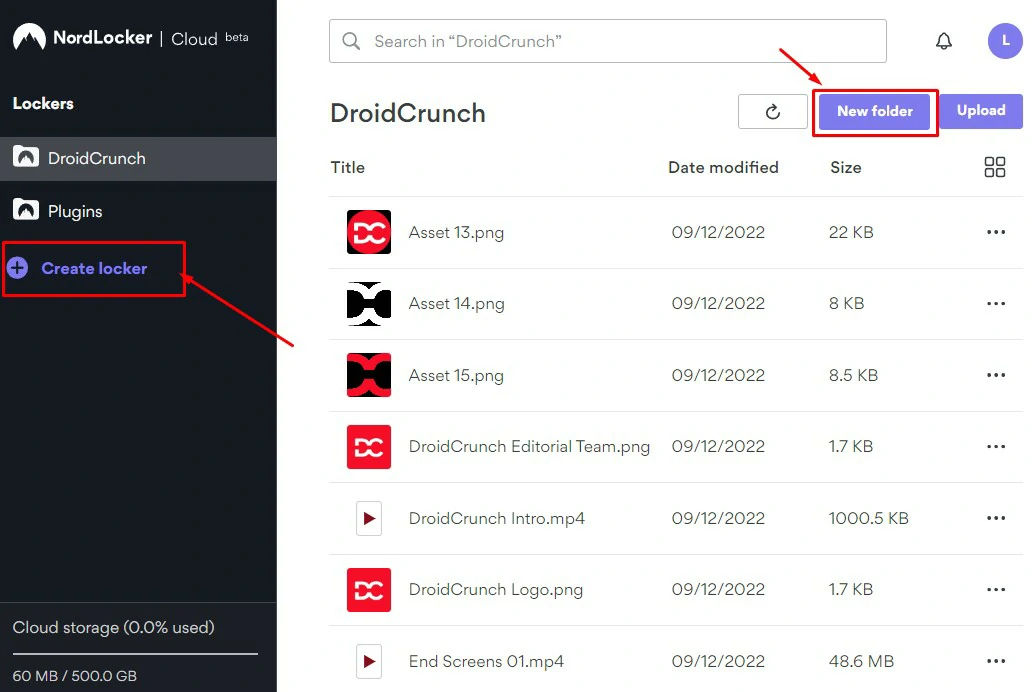The width and height of the screenshot is (1036, 692).
Task: Click the NordLocker logo icon
Action: [29, 37]
